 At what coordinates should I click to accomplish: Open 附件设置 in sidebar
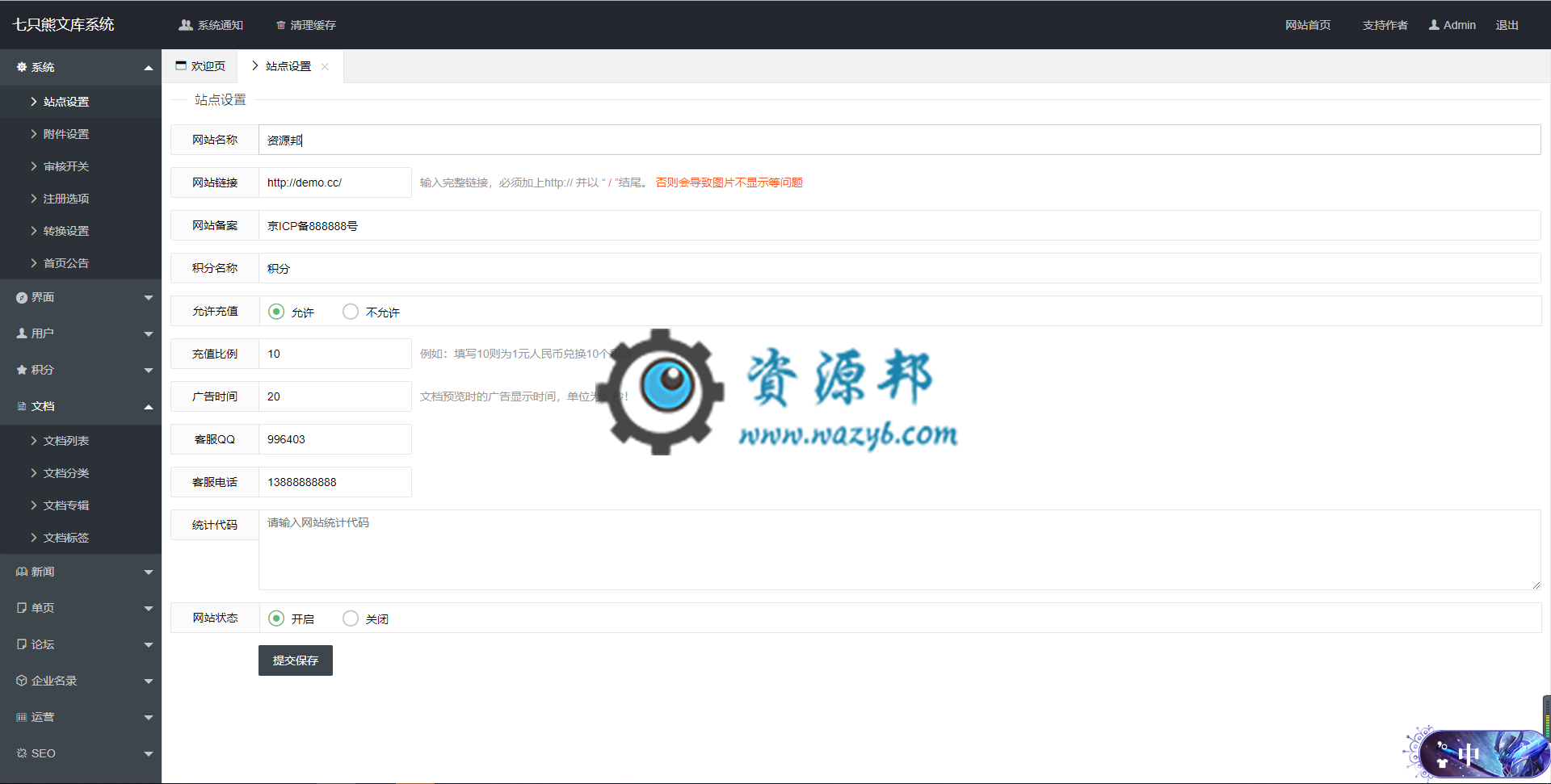(81, 134)
